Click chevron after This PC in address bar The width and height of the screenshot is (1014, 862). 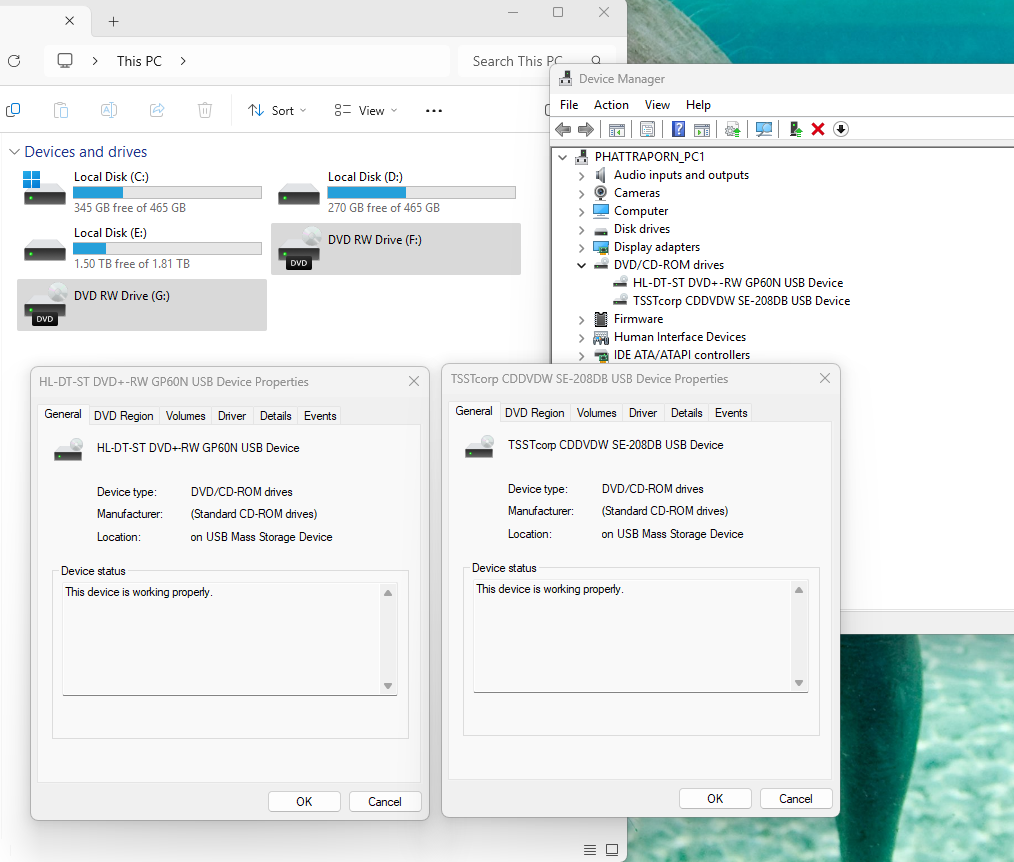(183, 61)
